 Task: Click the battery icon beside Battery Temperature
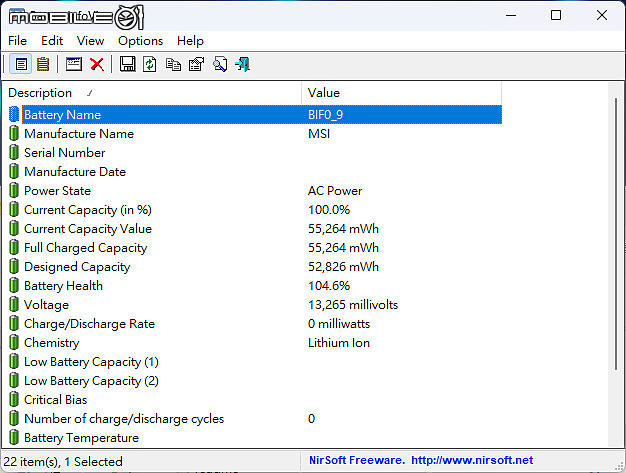click(x=14, y=437)
